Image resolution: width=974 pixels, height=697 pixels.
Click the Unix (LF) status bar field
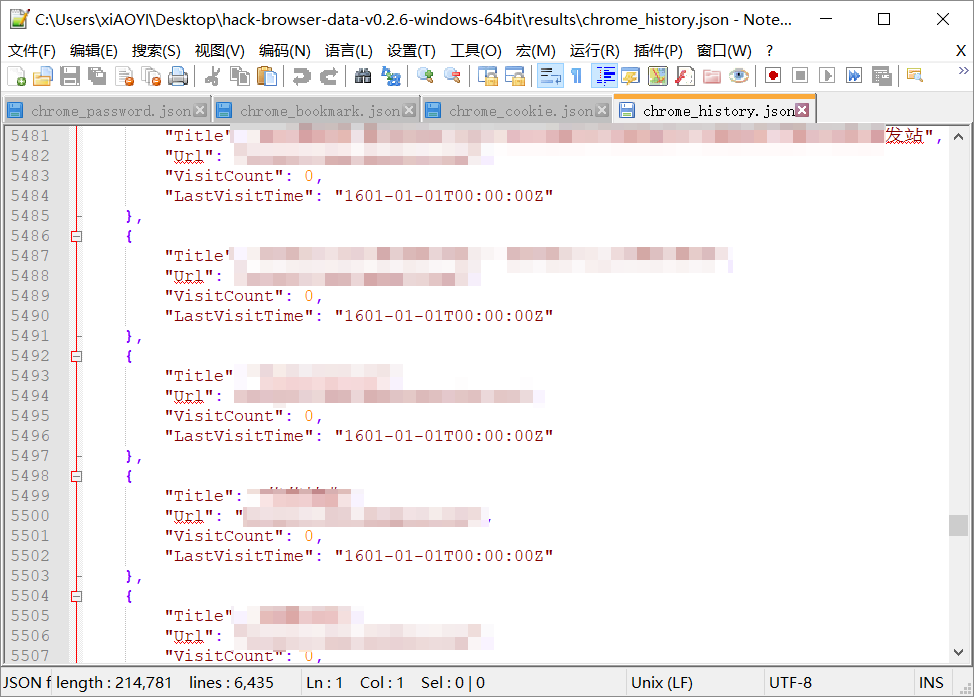pyautogui.click(x=695, y=683)
